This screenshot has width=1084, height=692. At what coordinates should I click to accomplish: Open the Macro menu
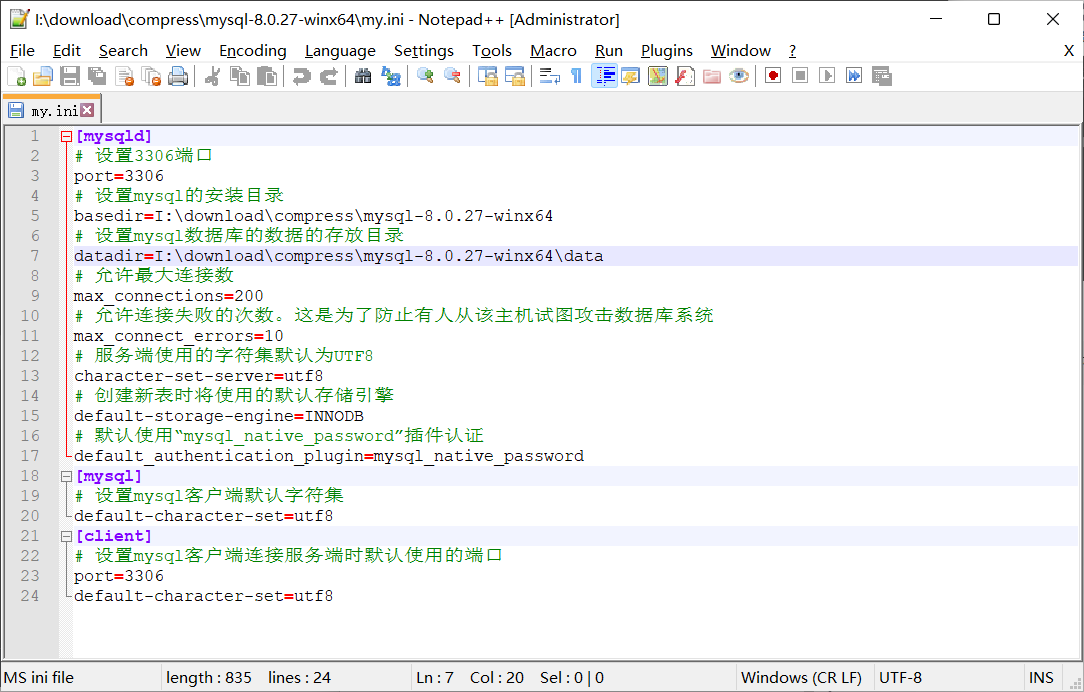coord(553,50)
